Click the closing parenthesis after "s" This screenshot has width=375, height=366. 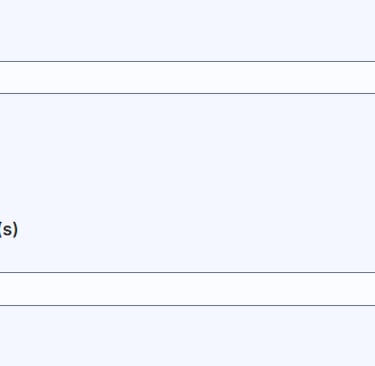point(15,230)
